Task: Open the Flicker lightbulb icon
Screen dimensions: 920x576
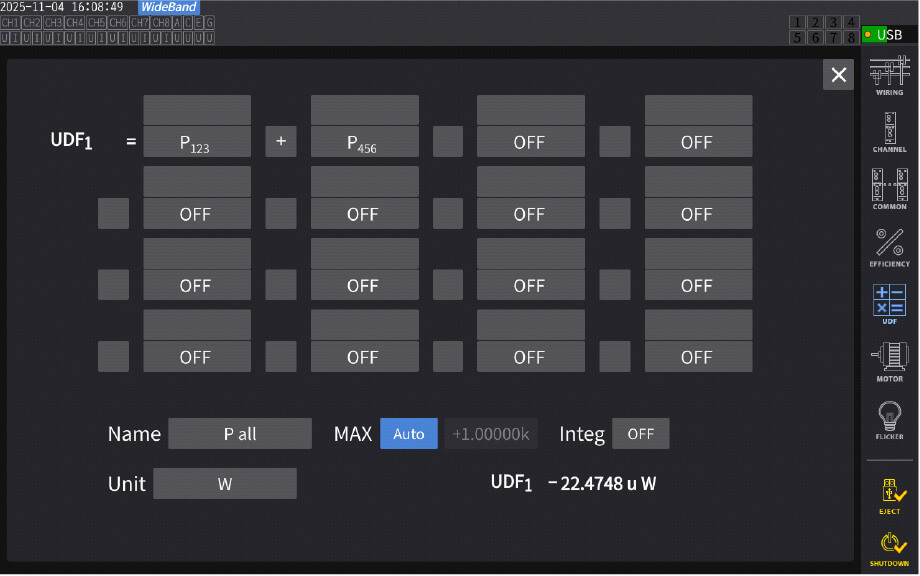Action: tap(889, 419)
